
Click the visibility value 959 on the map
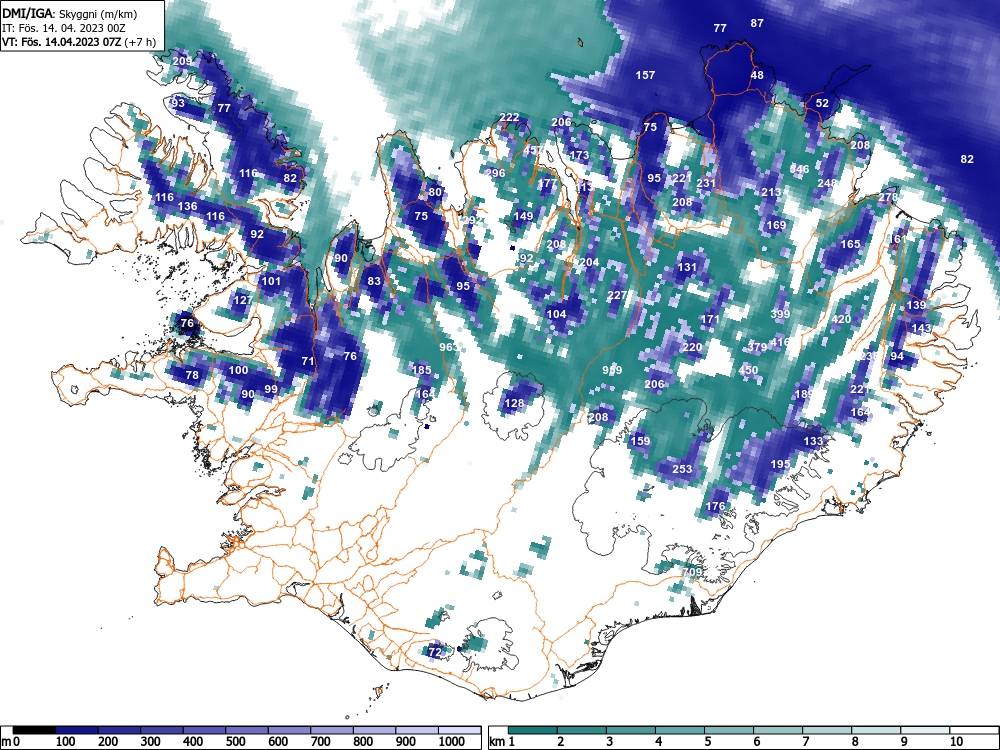coord(612,370)
